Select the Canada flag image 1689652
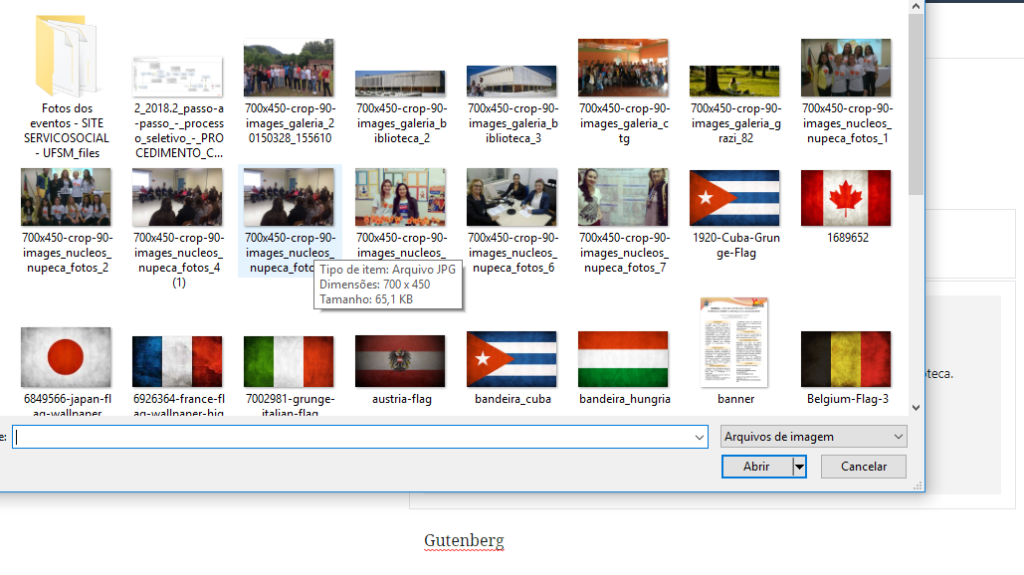Viewport: 1024px width, 575px height. (846, 198)
